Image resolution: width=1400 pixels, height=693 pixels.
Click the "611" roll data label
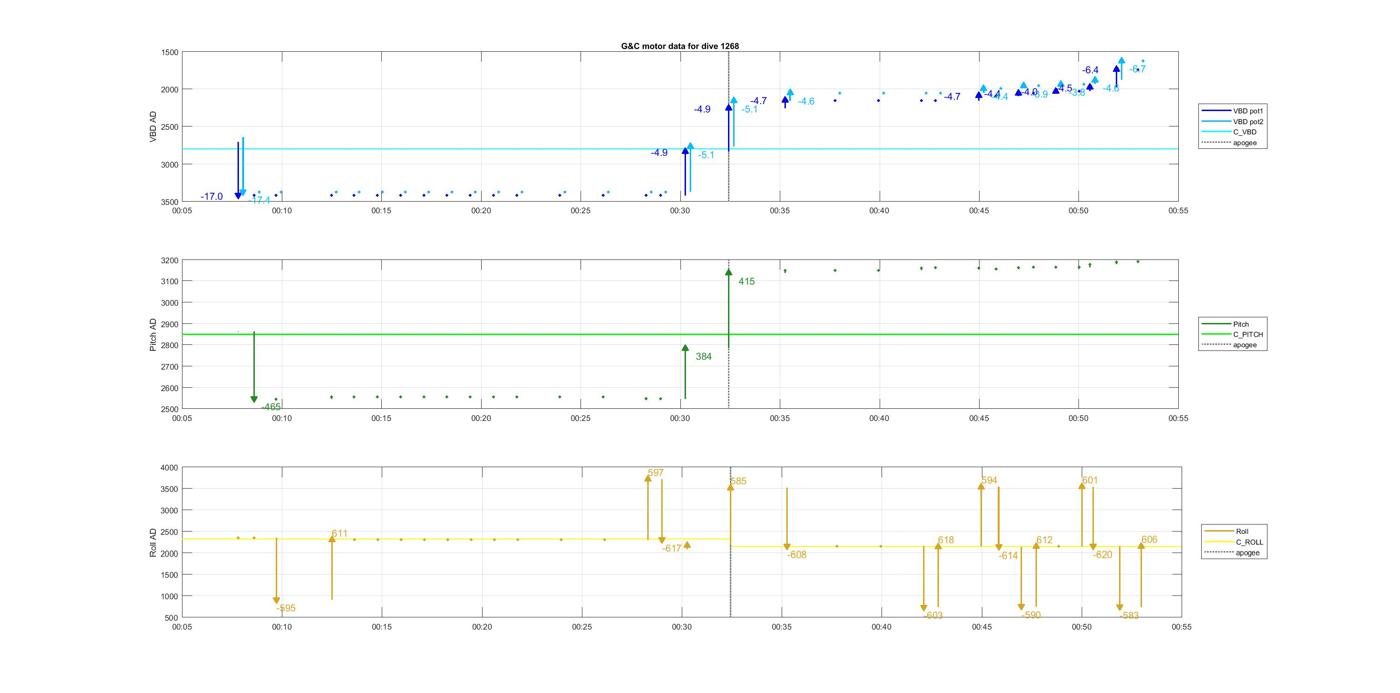[x=340, y=534]
